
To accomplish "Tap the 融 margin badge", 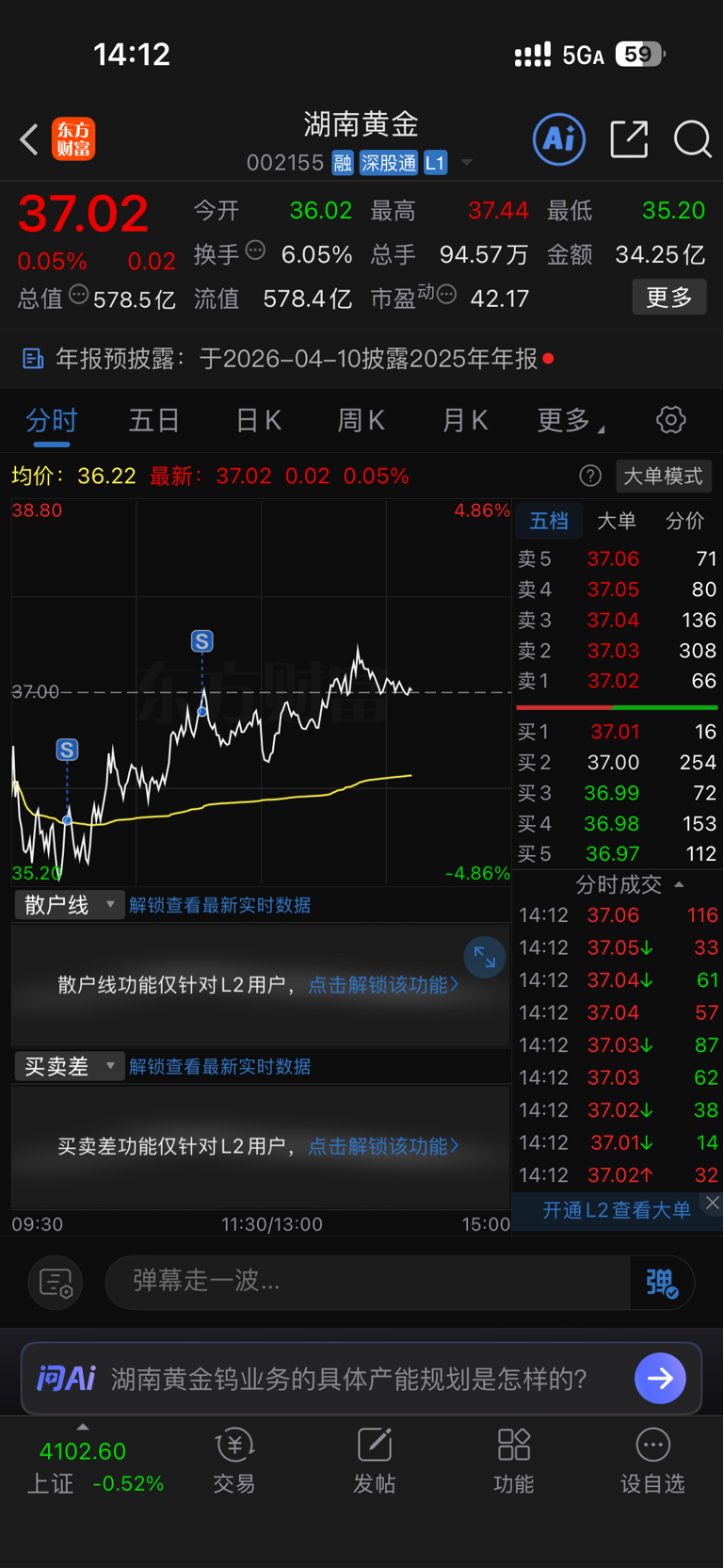I will pyautogui.click(x=343, y=163).
